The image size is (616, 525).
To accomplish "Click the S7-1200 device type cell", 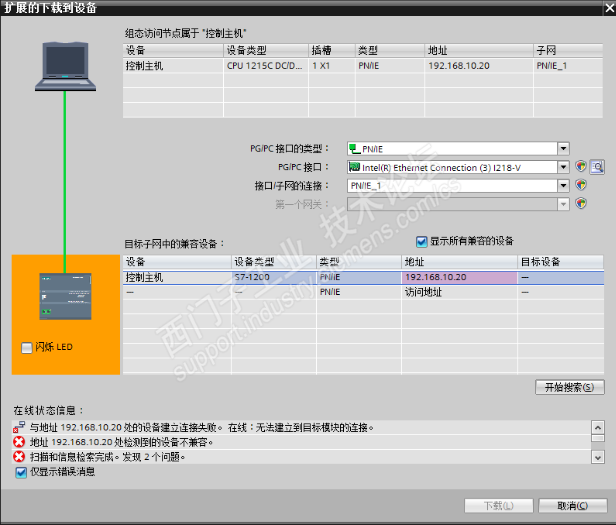I will (274, 277).
